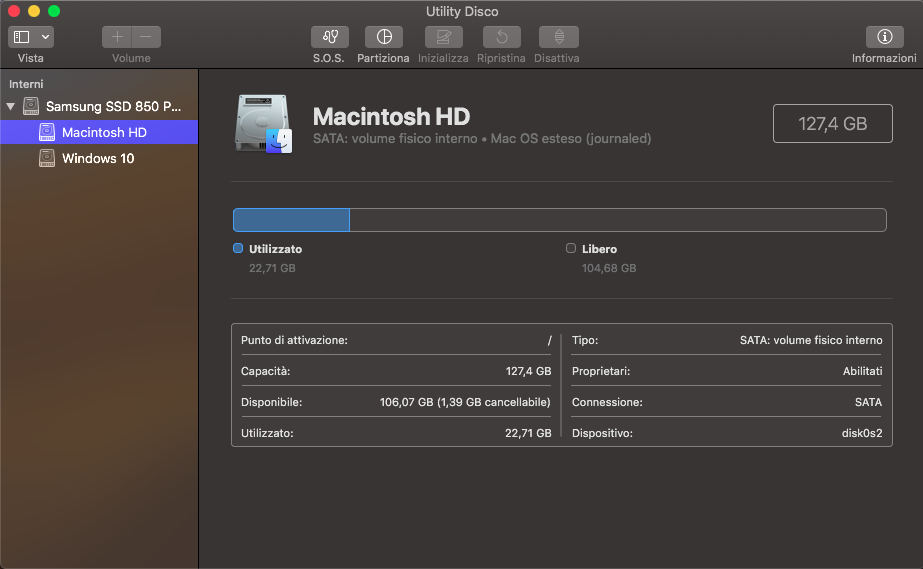Click the green zoom window button
Viewport: 923px width, 569px height.
54,11
